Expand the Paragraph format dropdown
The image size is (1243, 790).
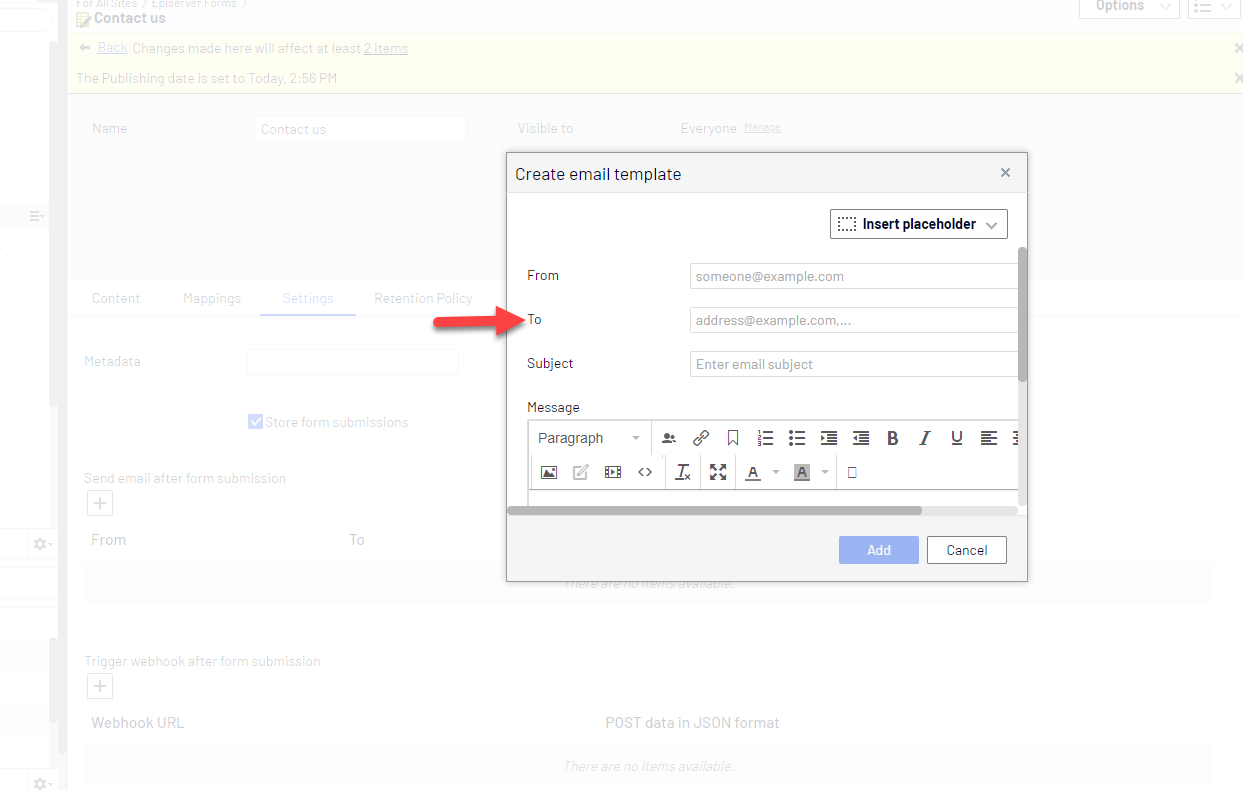589,438
